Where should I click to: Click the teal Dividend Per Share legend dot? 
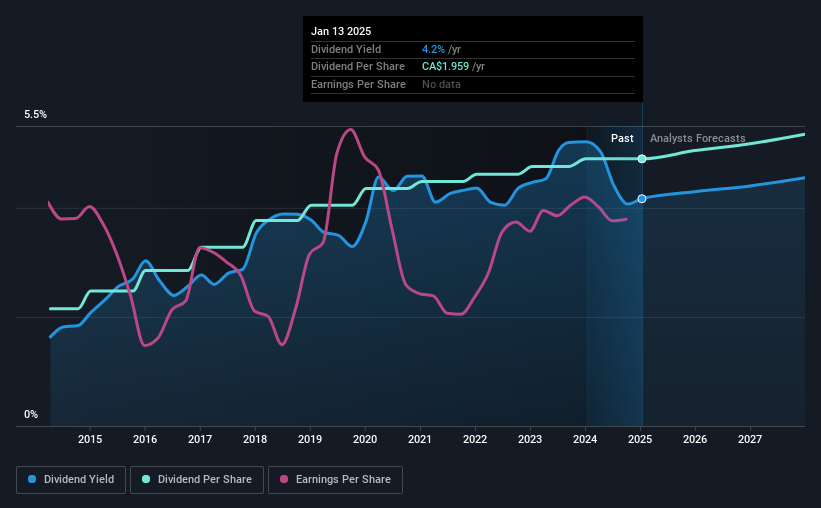[x=146, y=479]
